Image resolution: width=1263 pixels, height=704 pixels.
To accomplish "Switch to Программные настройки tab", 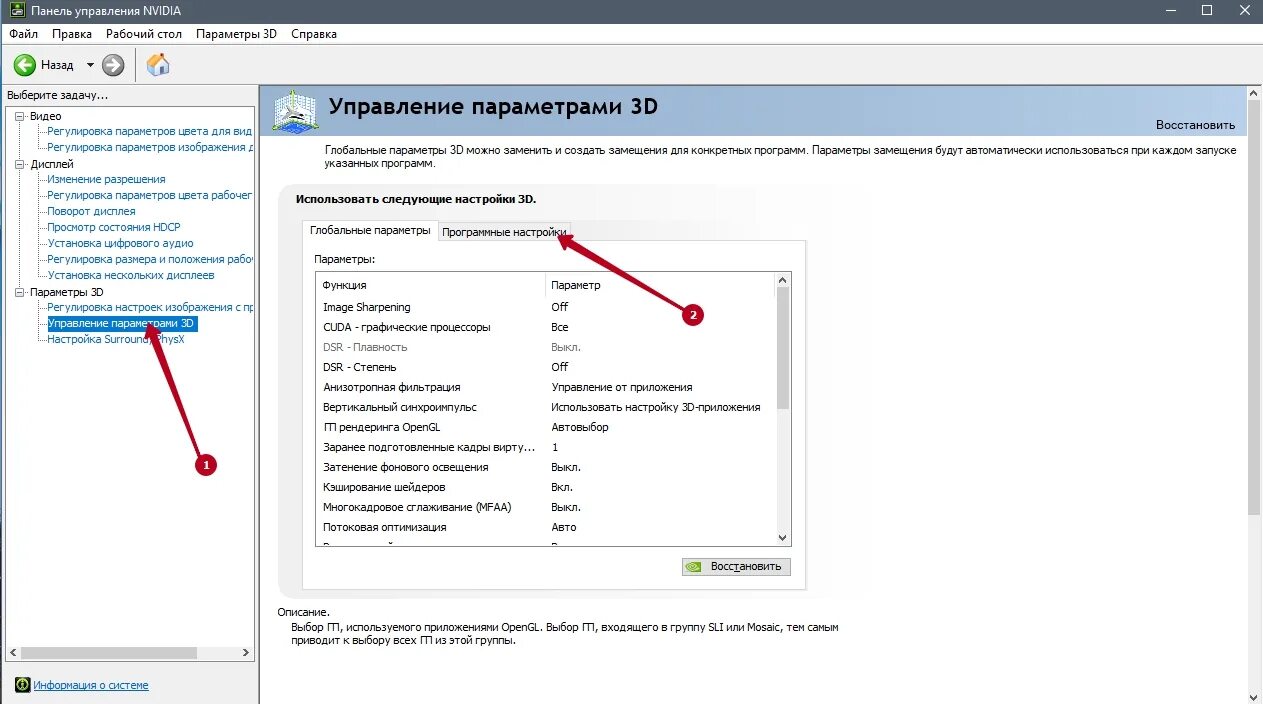I will coord(504,231).
